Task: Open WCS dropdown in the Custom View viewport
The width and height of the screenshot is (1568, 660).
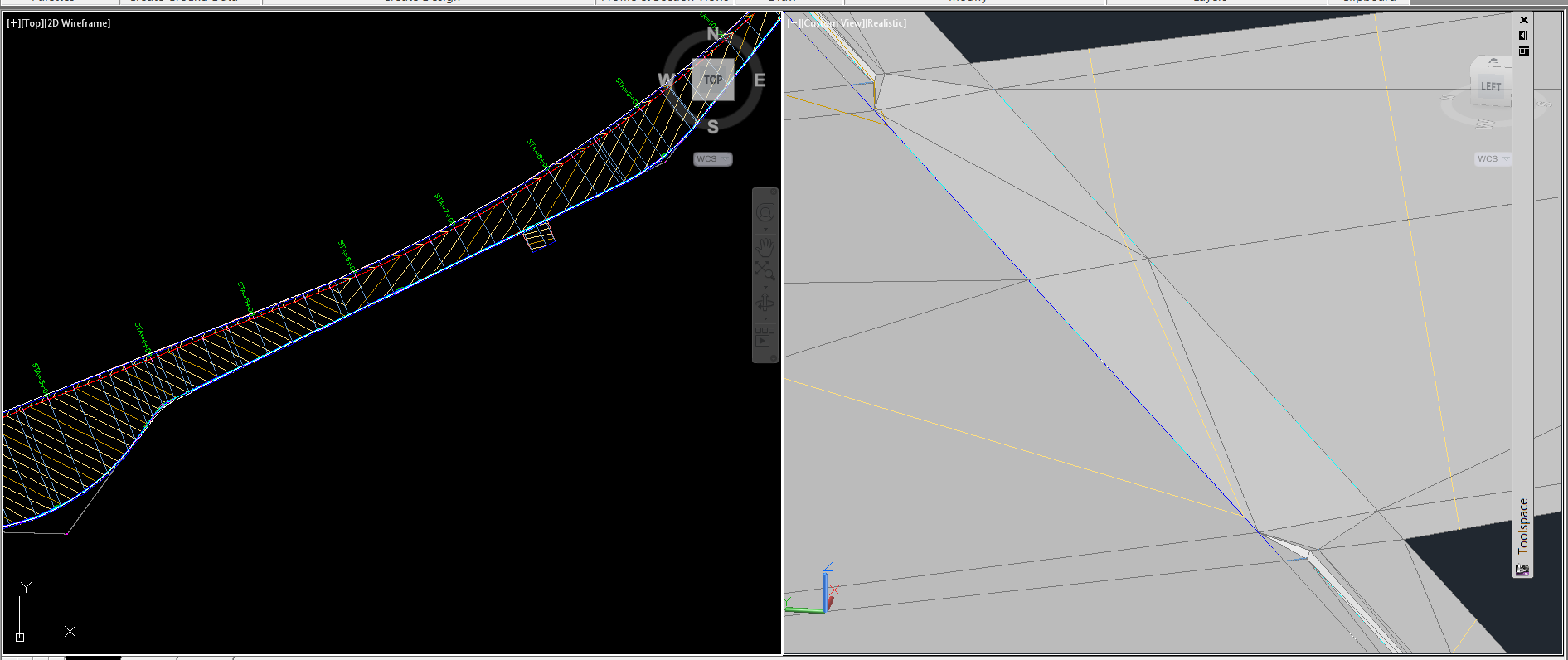Action: point(1493,158)
